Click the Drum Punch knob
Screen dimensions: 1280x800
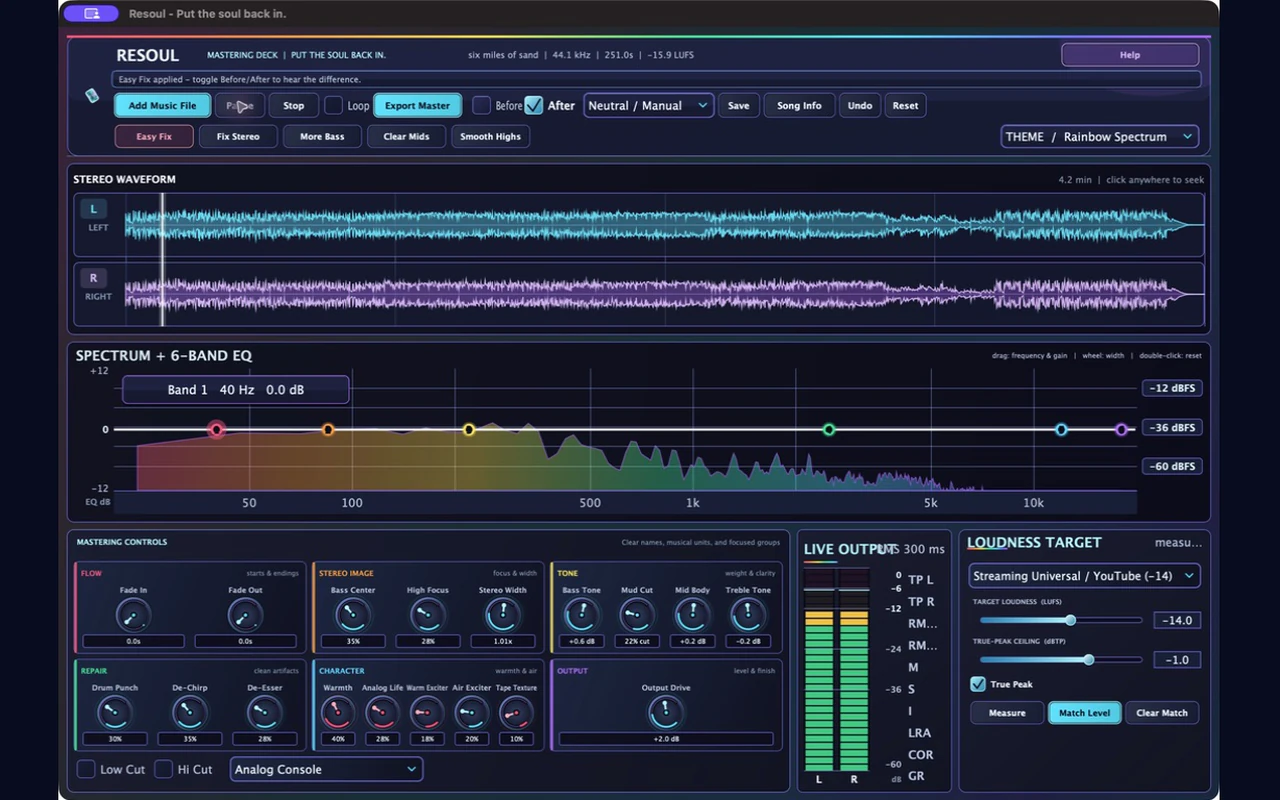click(115, 713)
